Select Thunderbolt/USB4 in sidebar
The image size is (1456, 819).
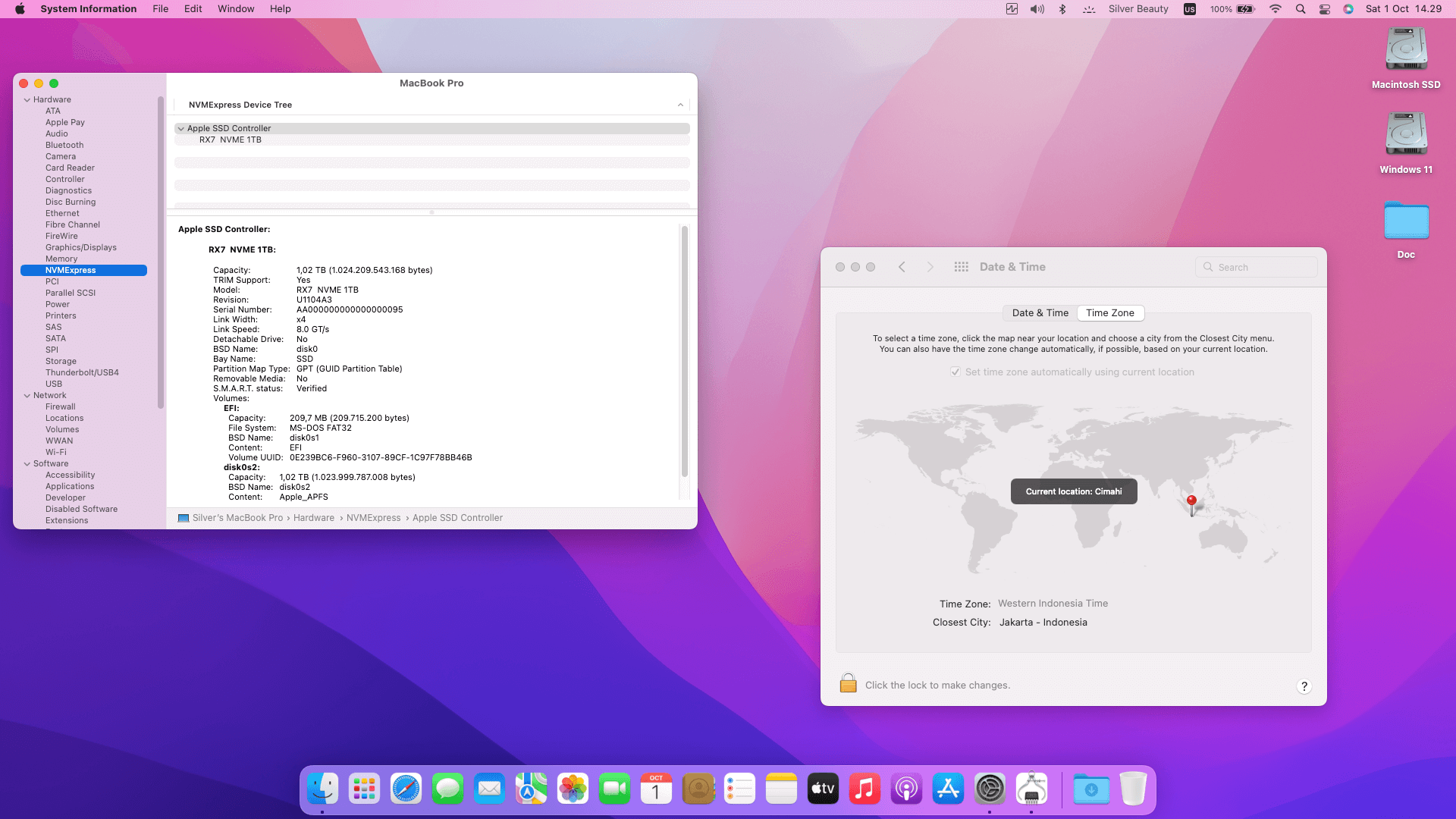coord(82,372)
